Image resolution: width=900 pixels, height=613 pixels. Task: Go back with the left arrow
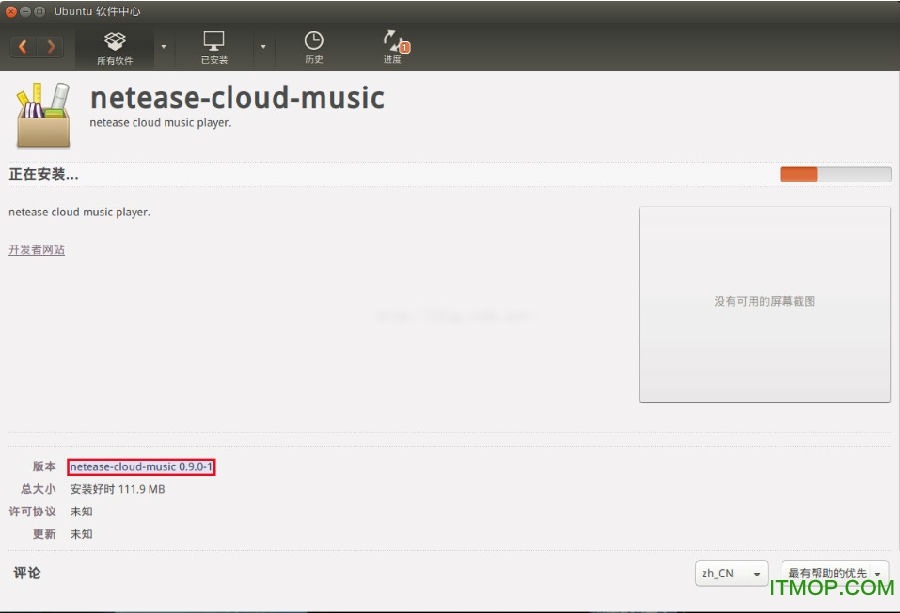pos(23,46)
